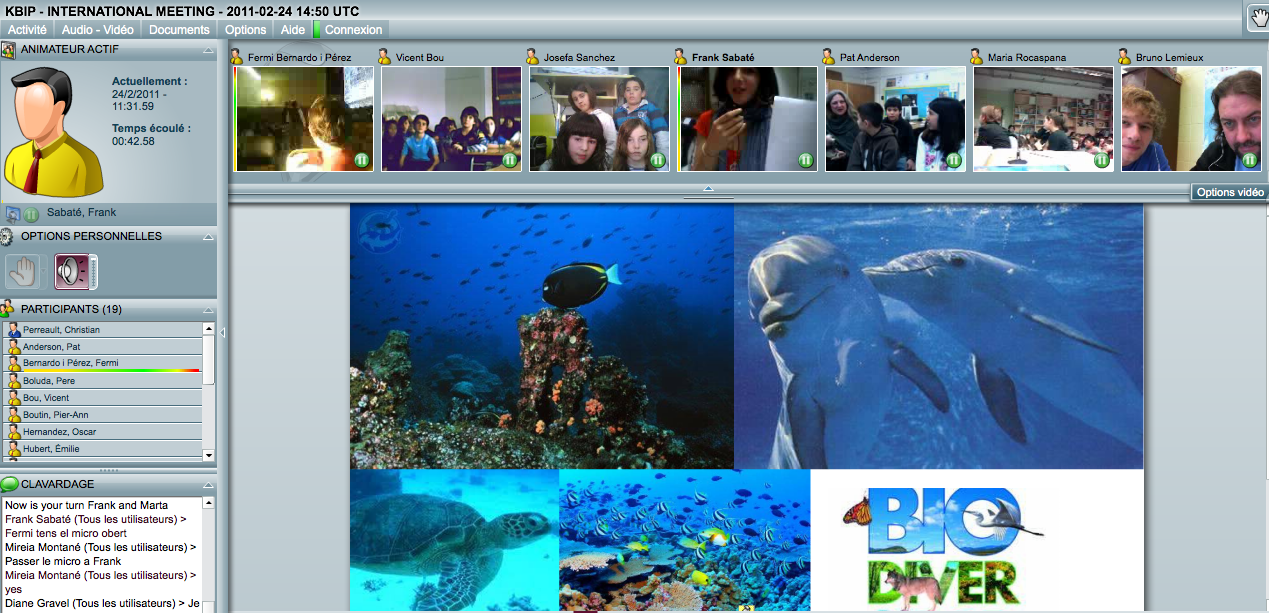This screenshot has width=1269, height=613.
Task: Collapse the Animateur Actif panel
Action: (x=207, y=49)
